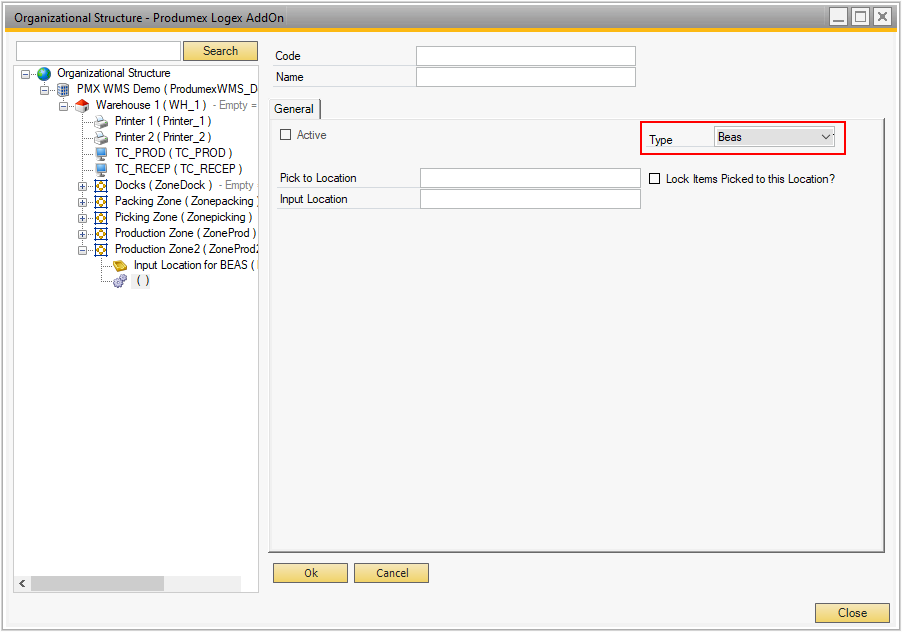This screenshot has width=902, height=632.
Task: Select Input Location for BEAS tree row
Action: (195, 265)
